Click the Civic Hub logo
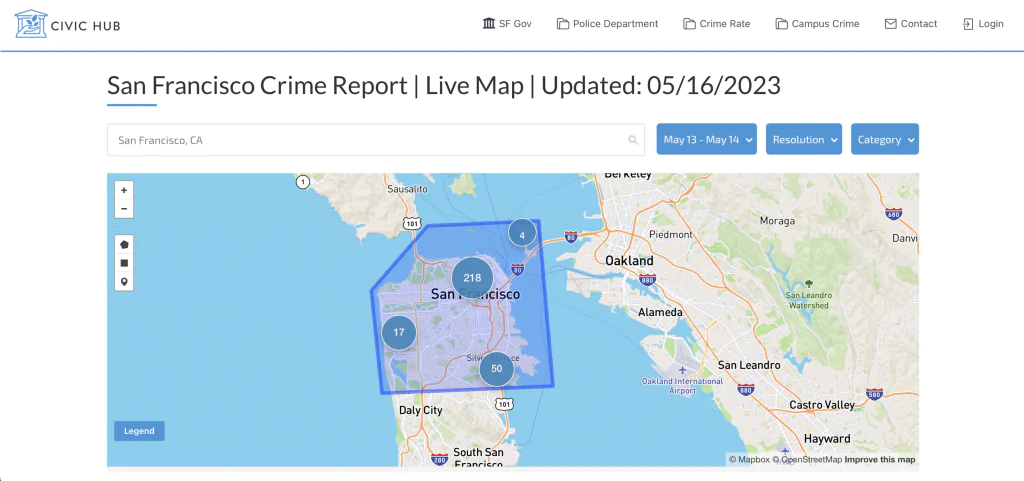Image resolution: width=1024 pixels, height=481 pixels. pyautogui.click(x=67, y=24)
